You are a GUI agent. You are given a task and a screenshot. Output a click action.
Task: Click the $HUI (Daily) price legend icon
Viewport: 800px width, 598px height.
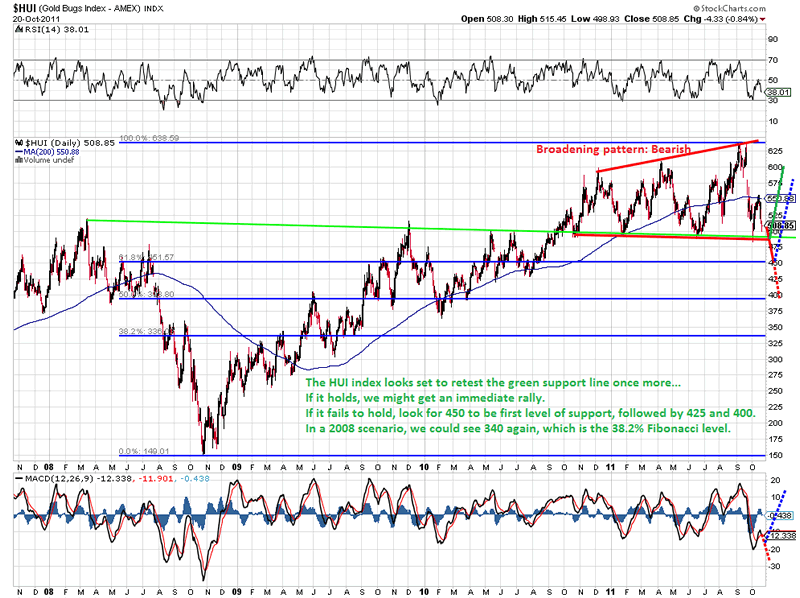20,143
